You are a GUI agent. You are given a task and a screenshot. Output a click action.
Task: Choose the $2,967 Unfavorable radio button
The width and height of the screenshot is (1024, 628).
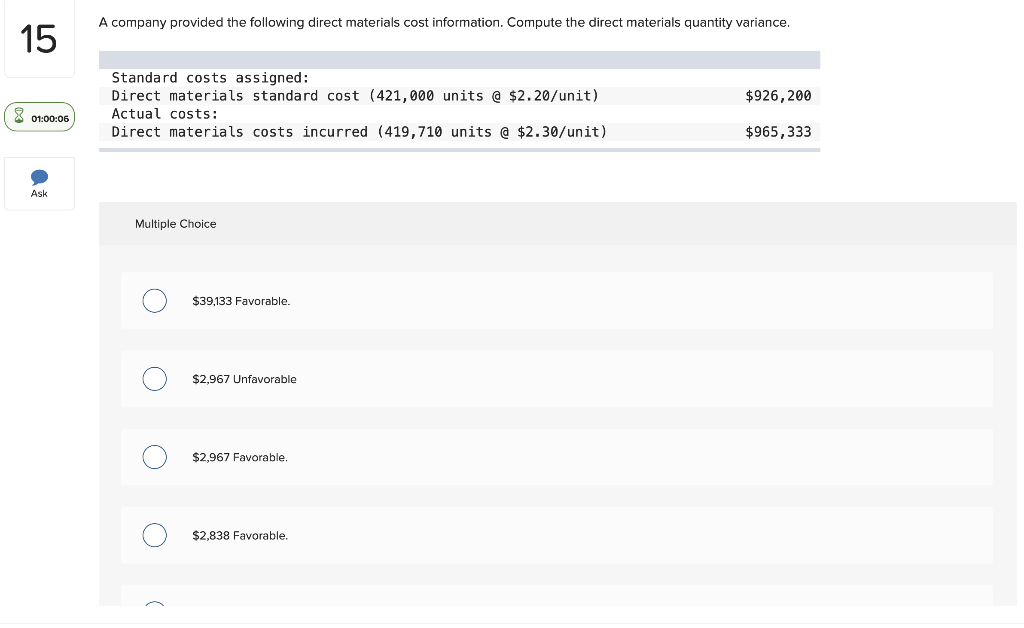pos(155,379)
